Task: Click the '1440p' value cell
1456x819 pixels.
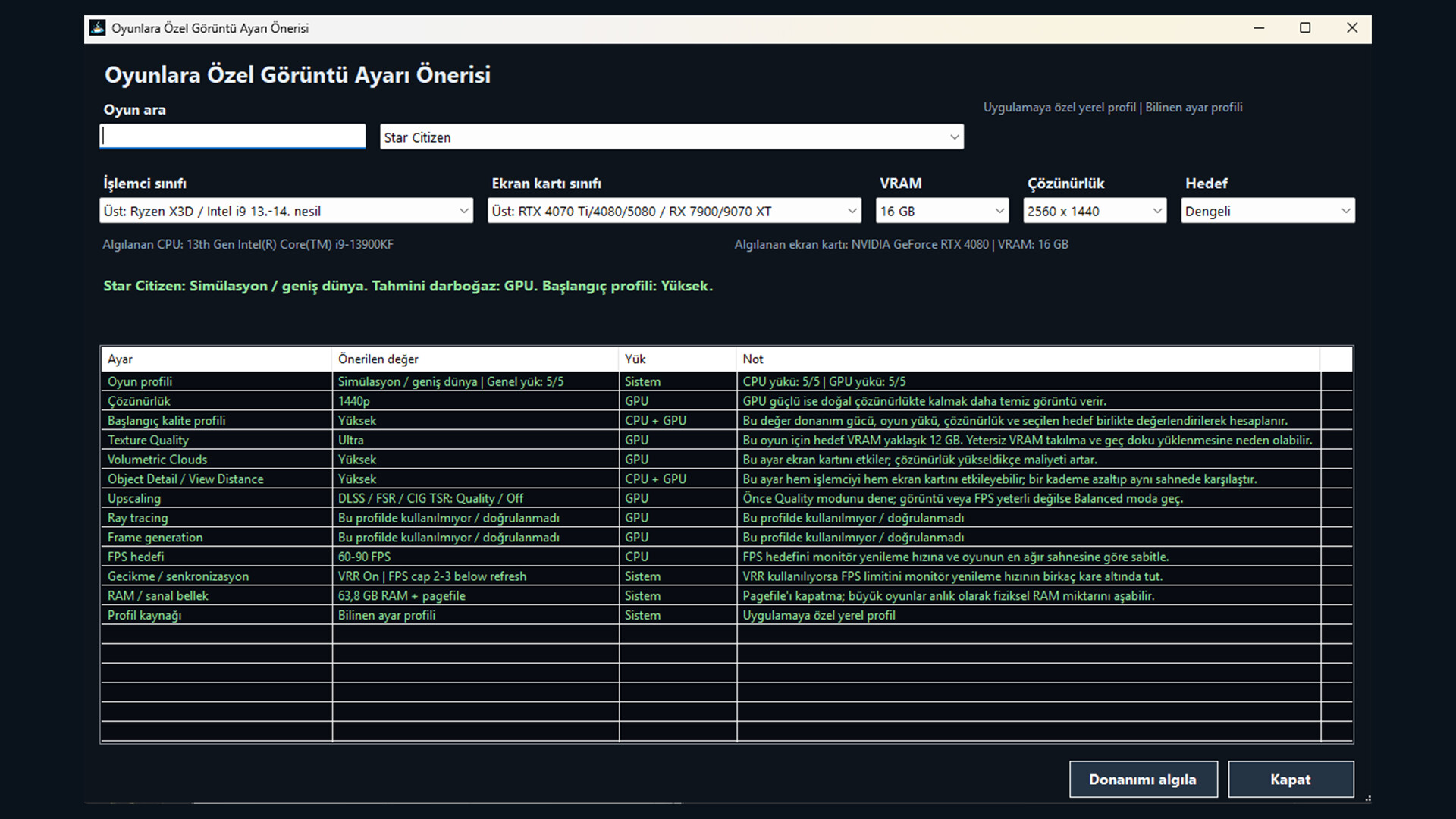Action: (475, 401)
